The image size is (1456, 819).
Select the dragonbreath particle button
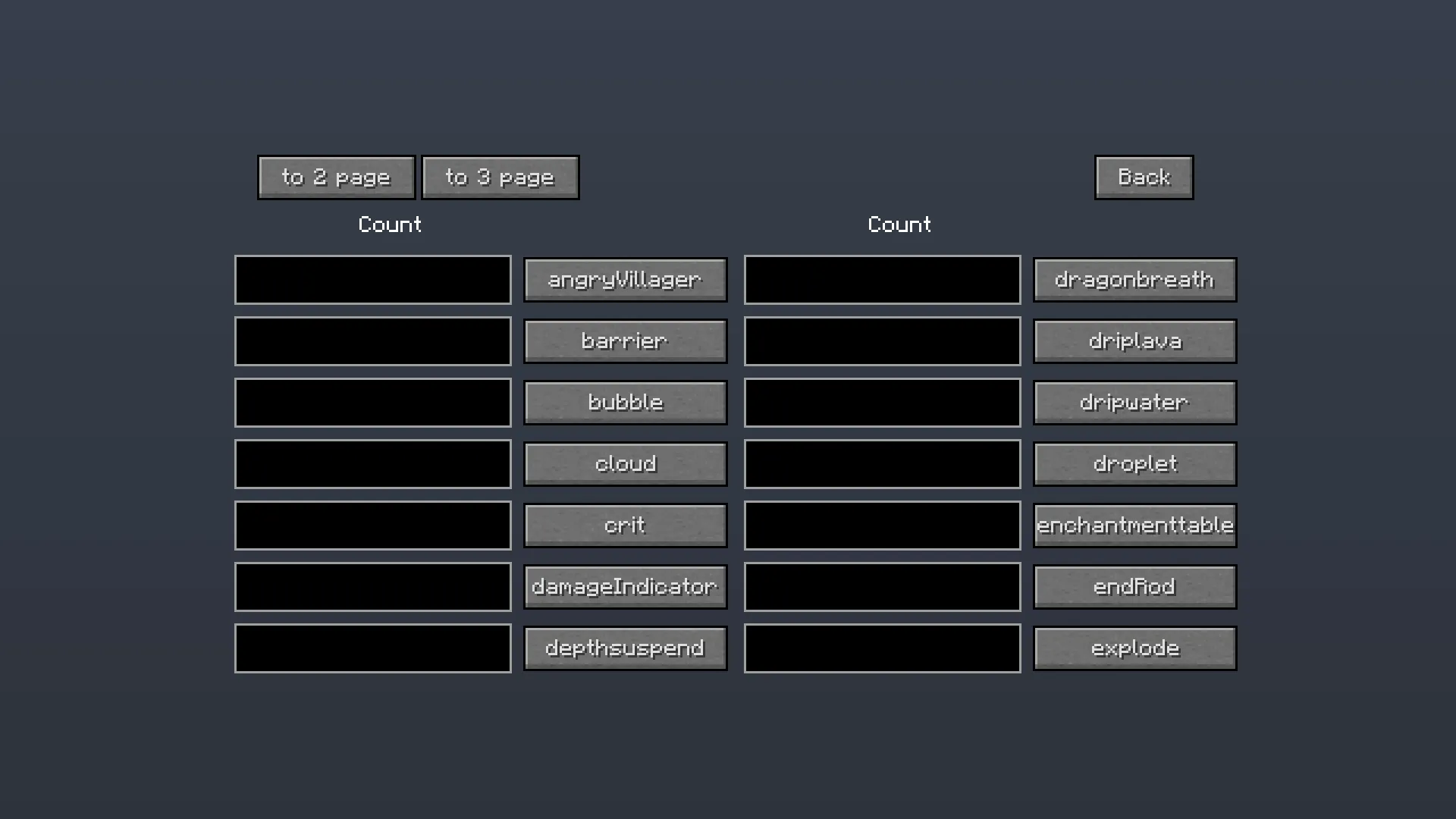click(x=1134, y=279)
